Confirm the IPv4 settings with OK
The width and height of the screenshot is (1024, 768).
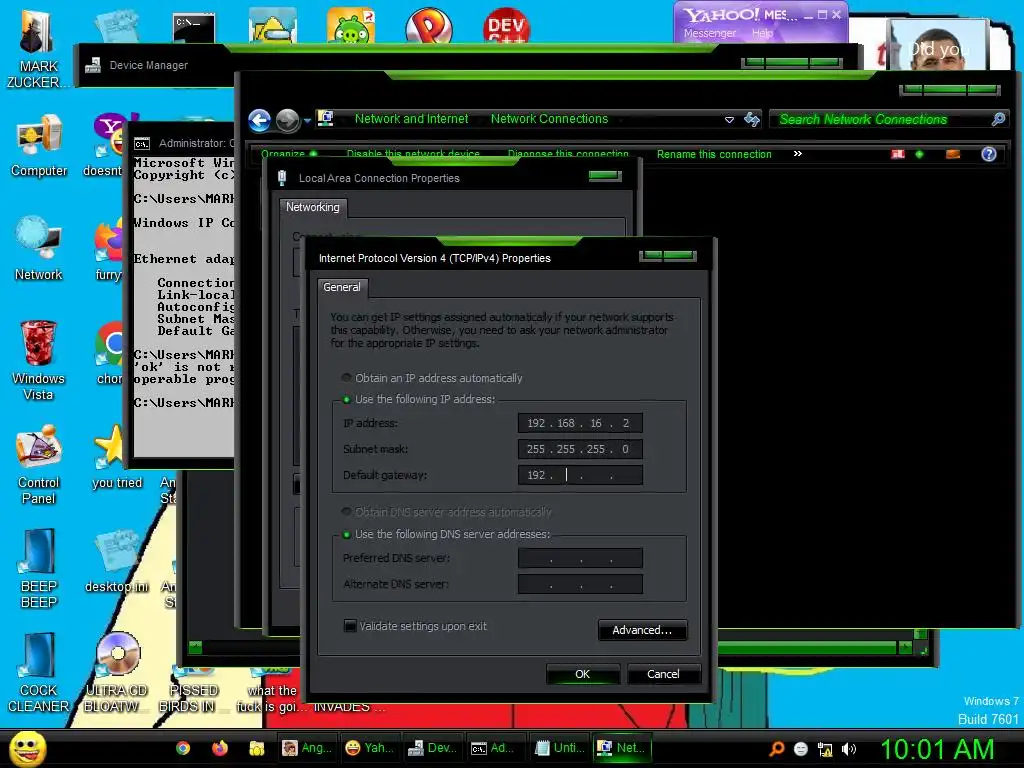[x=583, y=674]
